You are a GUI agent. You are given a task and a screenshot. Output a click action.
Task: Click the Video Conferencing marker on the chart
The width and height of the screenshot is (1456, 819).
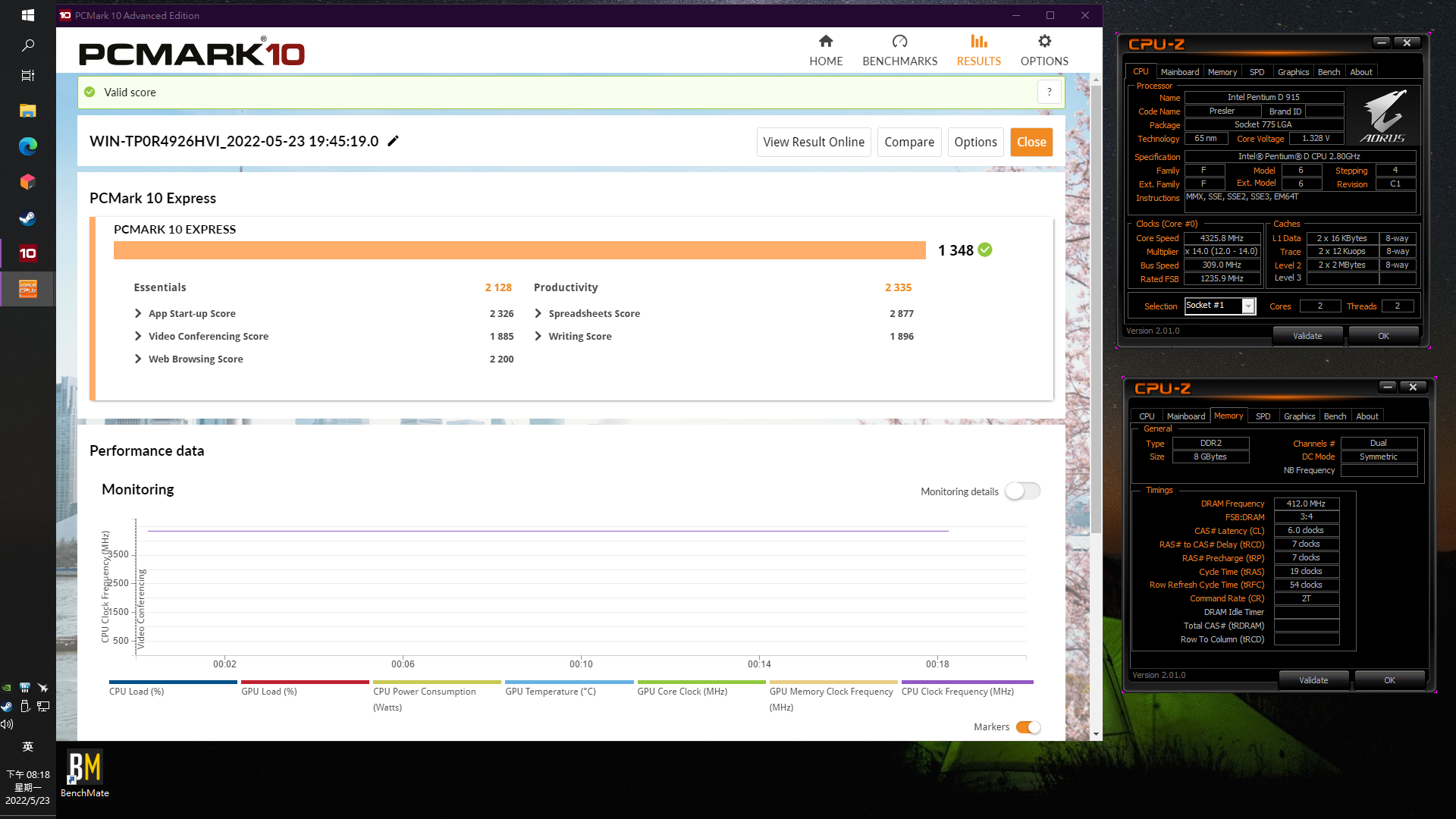coord(140,608)
